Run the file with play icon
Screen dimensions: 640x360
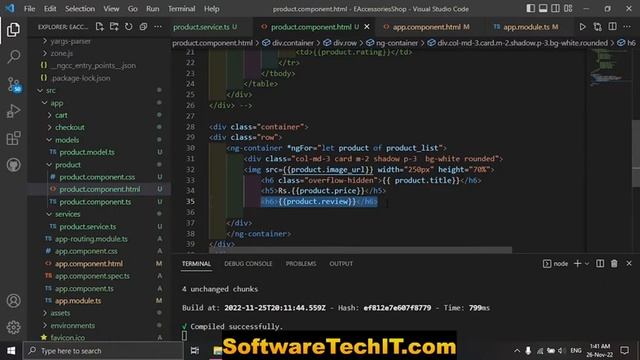pyautogui.click(x=582, y=27)
